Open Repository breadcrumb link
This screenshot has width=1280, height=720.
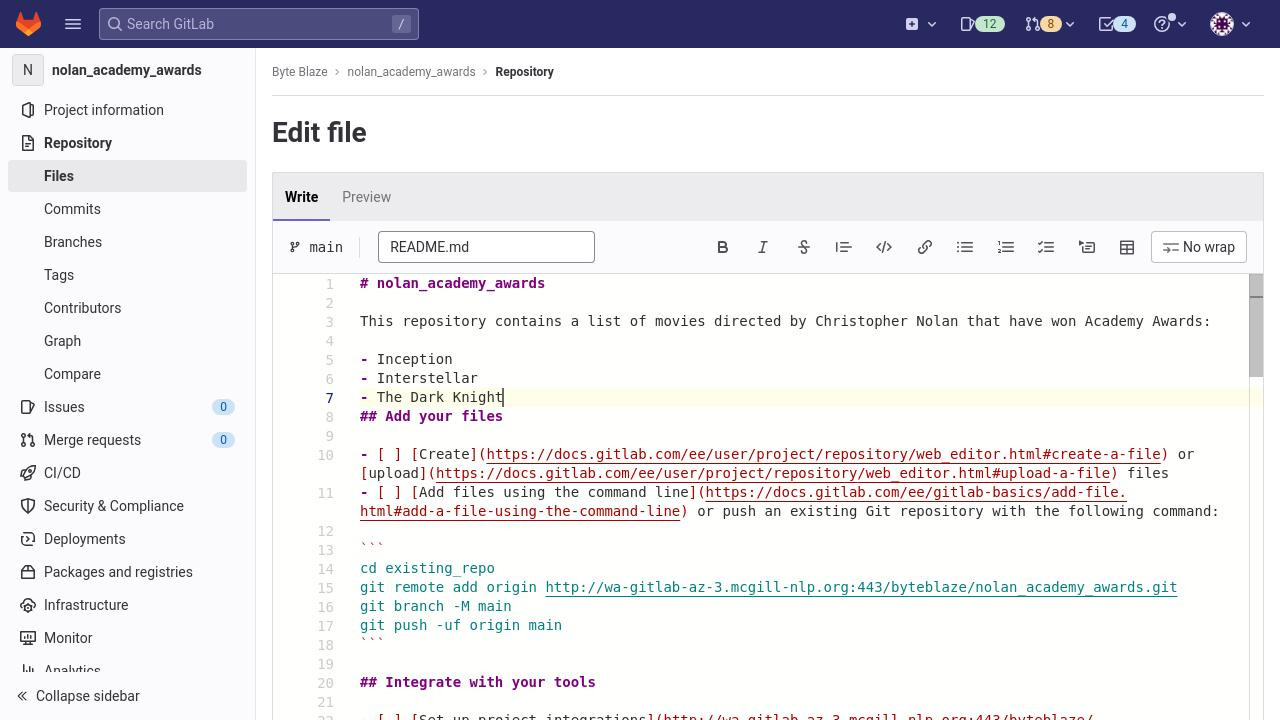(x=524, y=72)
